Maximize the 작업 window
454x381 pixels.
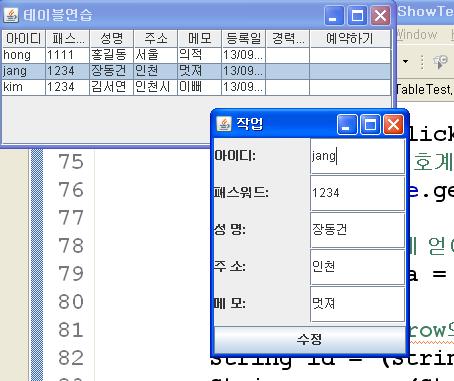coord(370,124)
